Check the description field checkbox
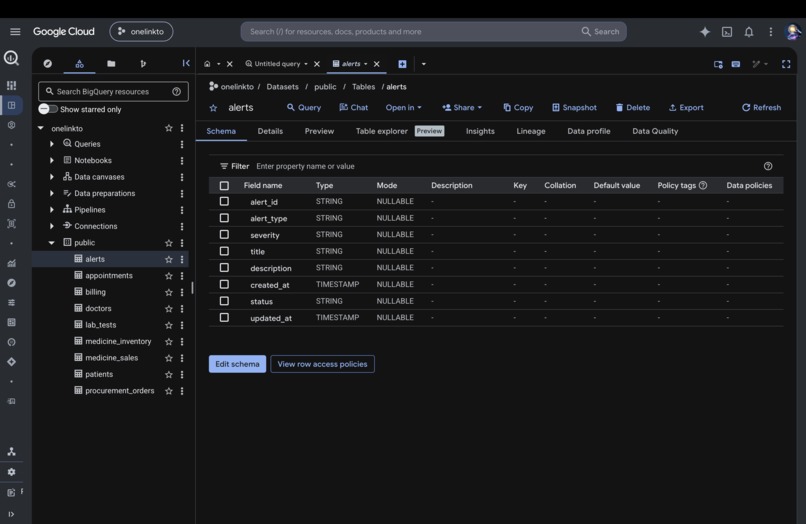Screen dimensions: 806x524 click(224, 268)
